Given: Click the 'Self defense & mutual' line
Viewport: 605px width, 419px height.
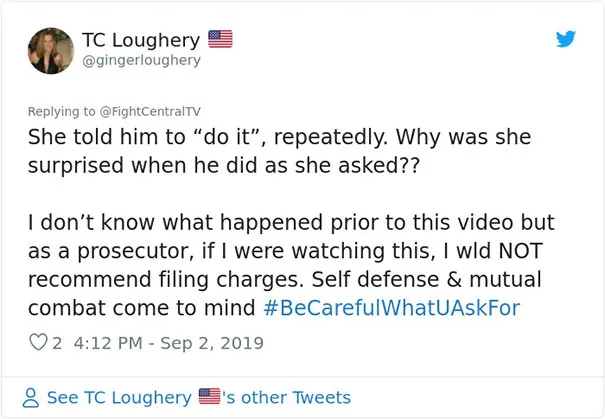Looking at the screenshot, I should [426, 279].
